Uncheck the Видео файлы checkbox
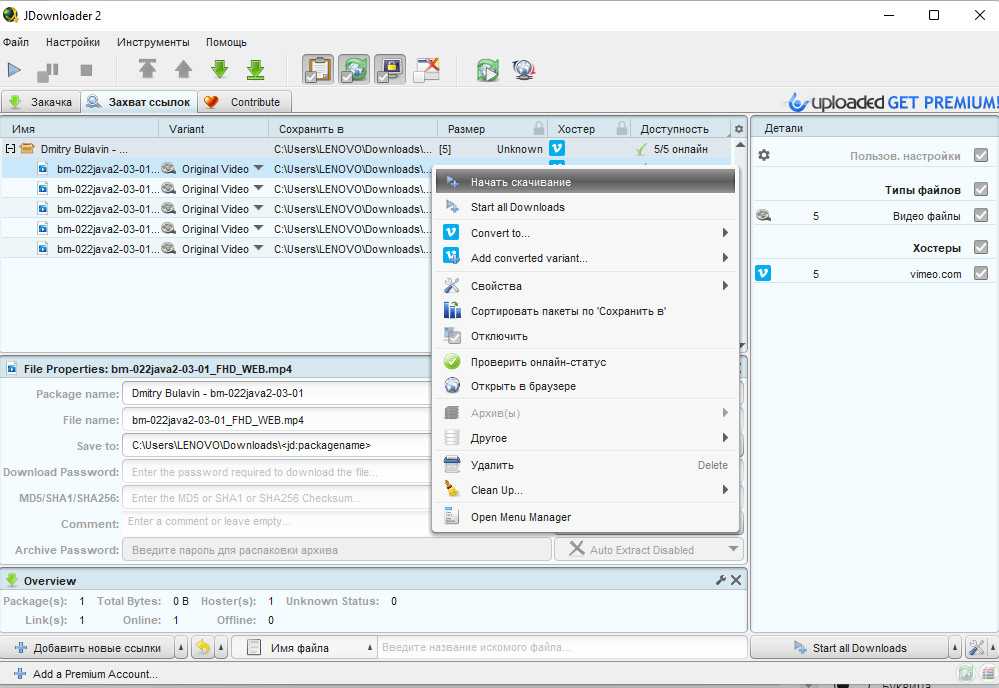 [980, 216]
